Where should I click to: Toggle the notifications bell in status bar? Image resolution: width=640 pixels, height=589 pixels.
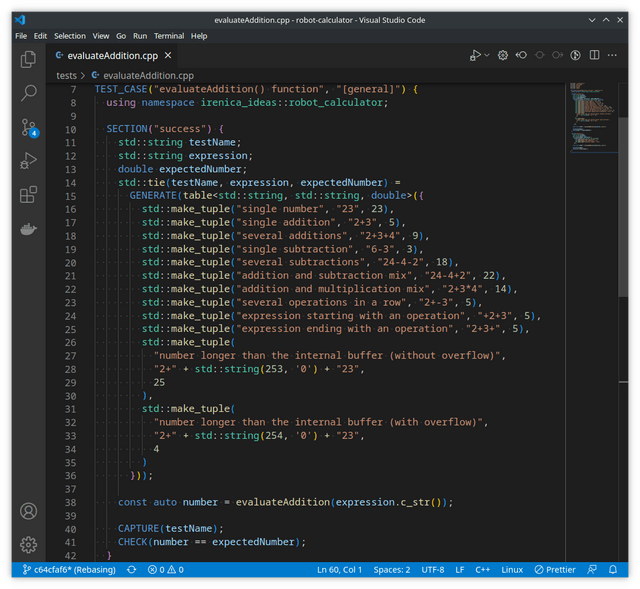(613, 569)
